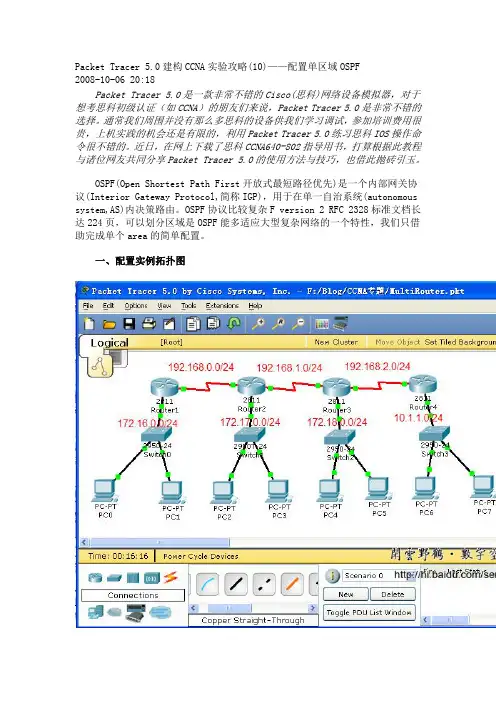Open the Help menu
496x702 pixels.
tap(255, 305)
